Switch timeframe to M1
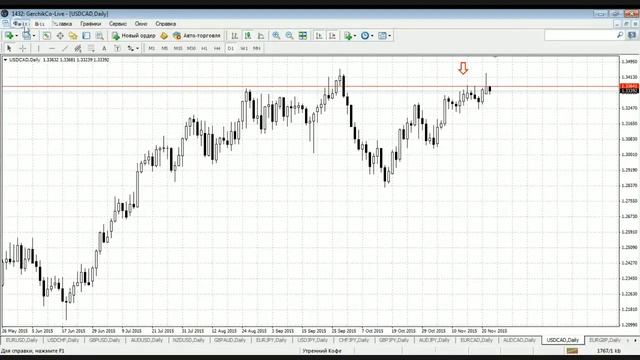Screen dimensions: 640x360 pos(151,48)
